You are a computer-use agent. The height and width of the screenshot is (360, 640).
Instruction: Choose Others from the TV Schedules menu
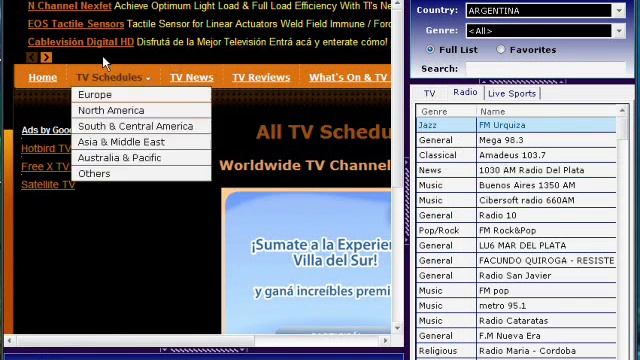pyautogui.click(x=141, y=174)
